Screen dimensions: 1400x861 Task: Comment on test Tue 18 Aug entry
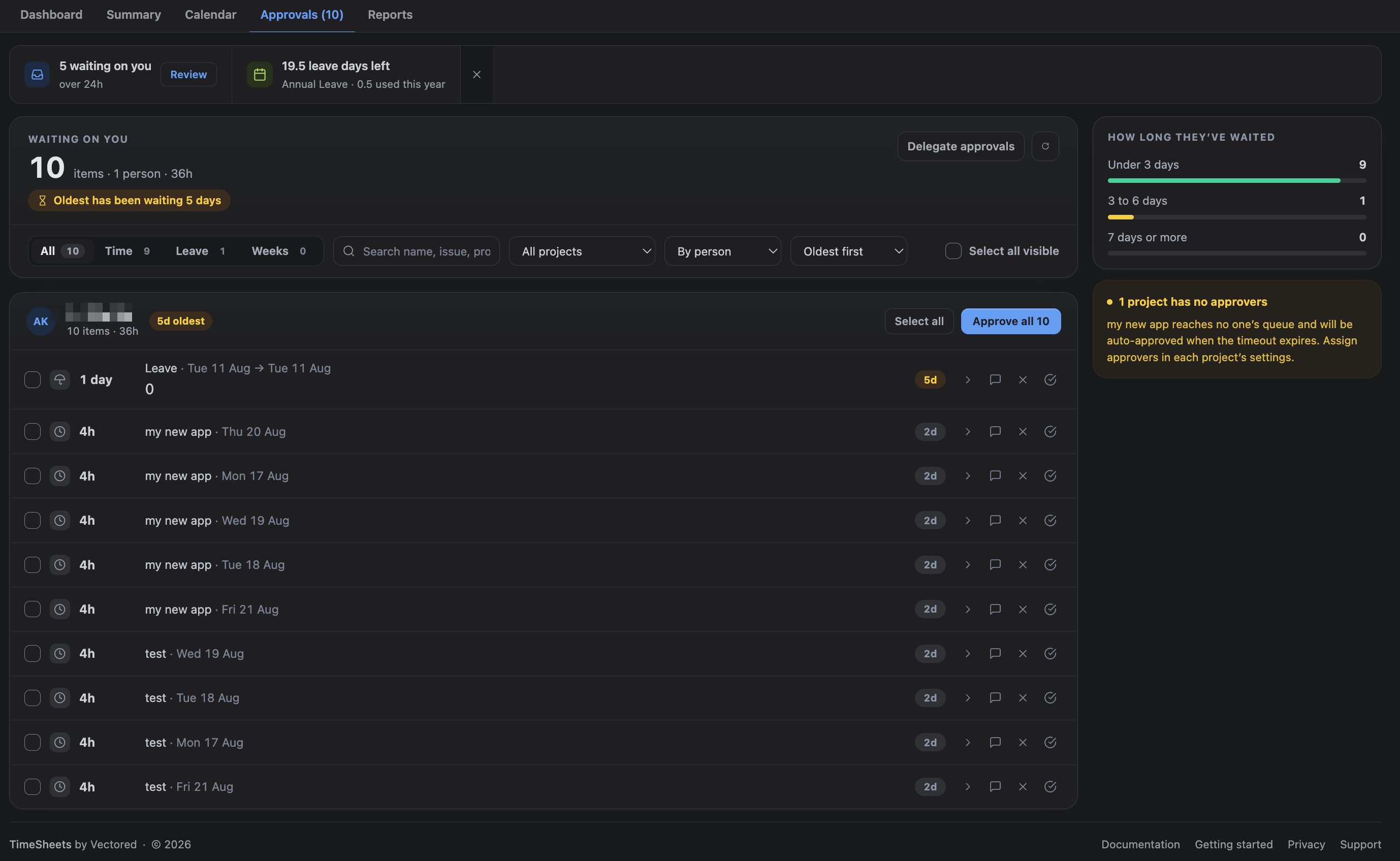995,698
